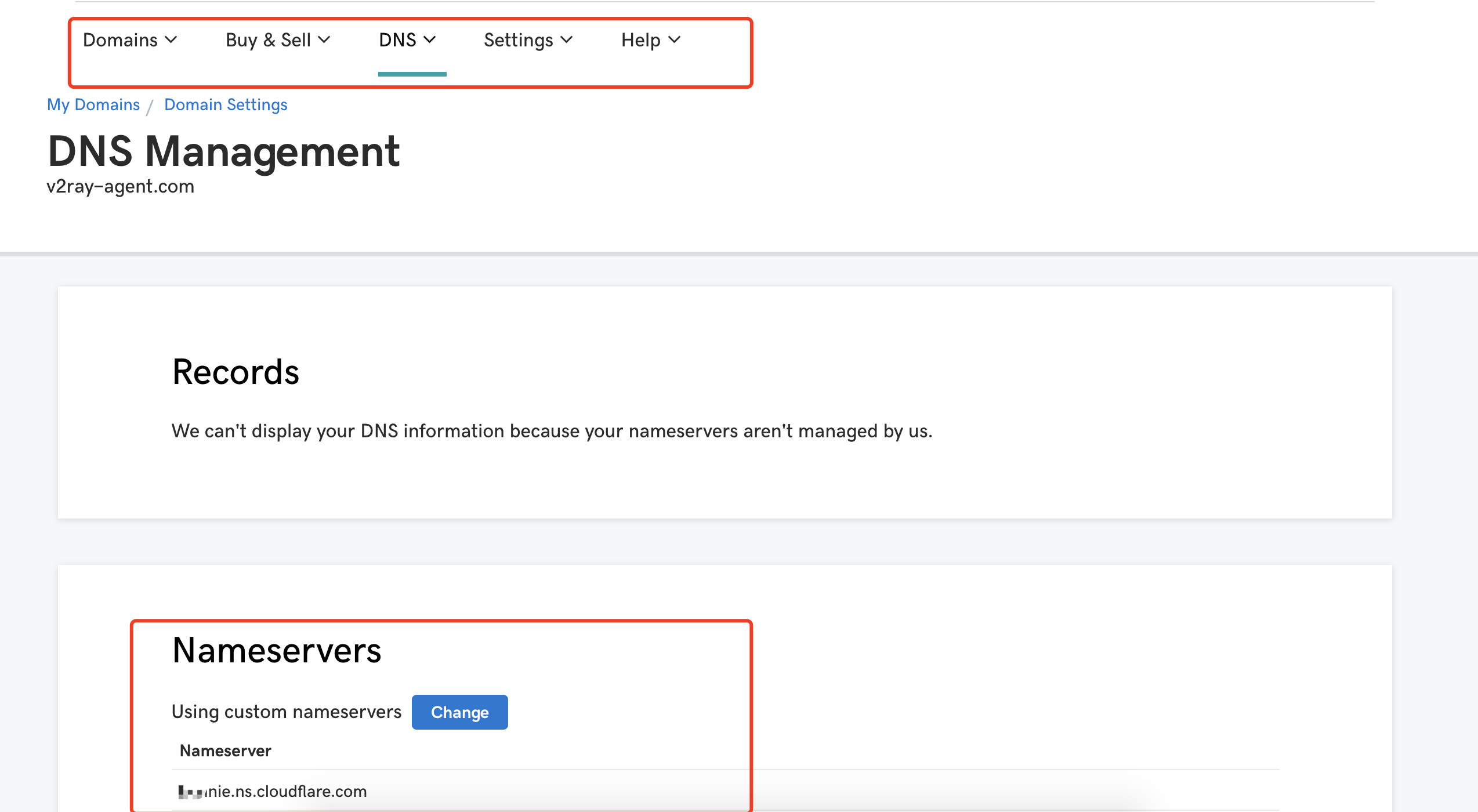
Task: Open the Settings dropdown menu
Action: pyautogui.click(x=519, y=40)
